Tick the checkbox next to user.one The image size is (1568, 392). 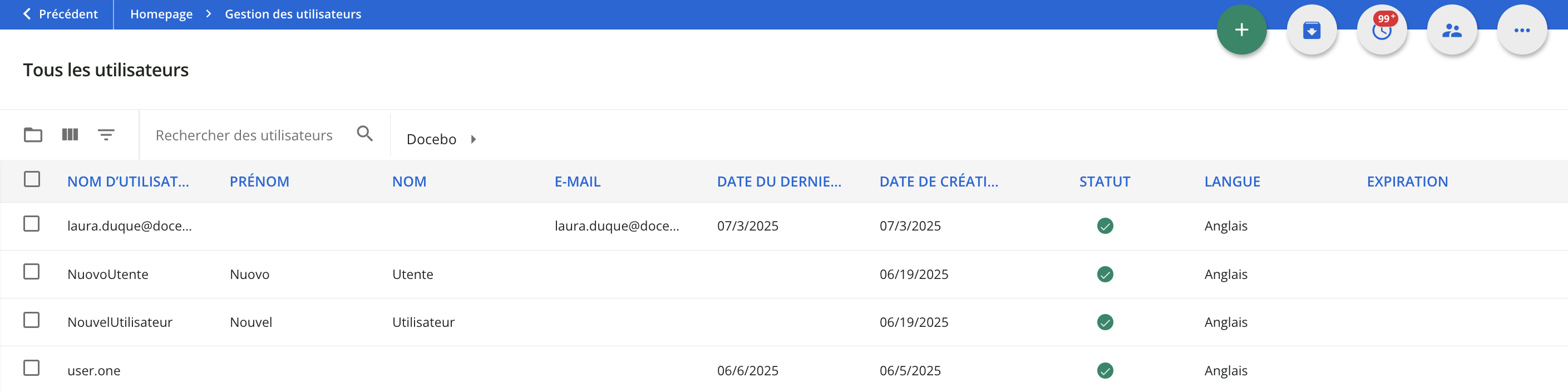coord(32,369)
